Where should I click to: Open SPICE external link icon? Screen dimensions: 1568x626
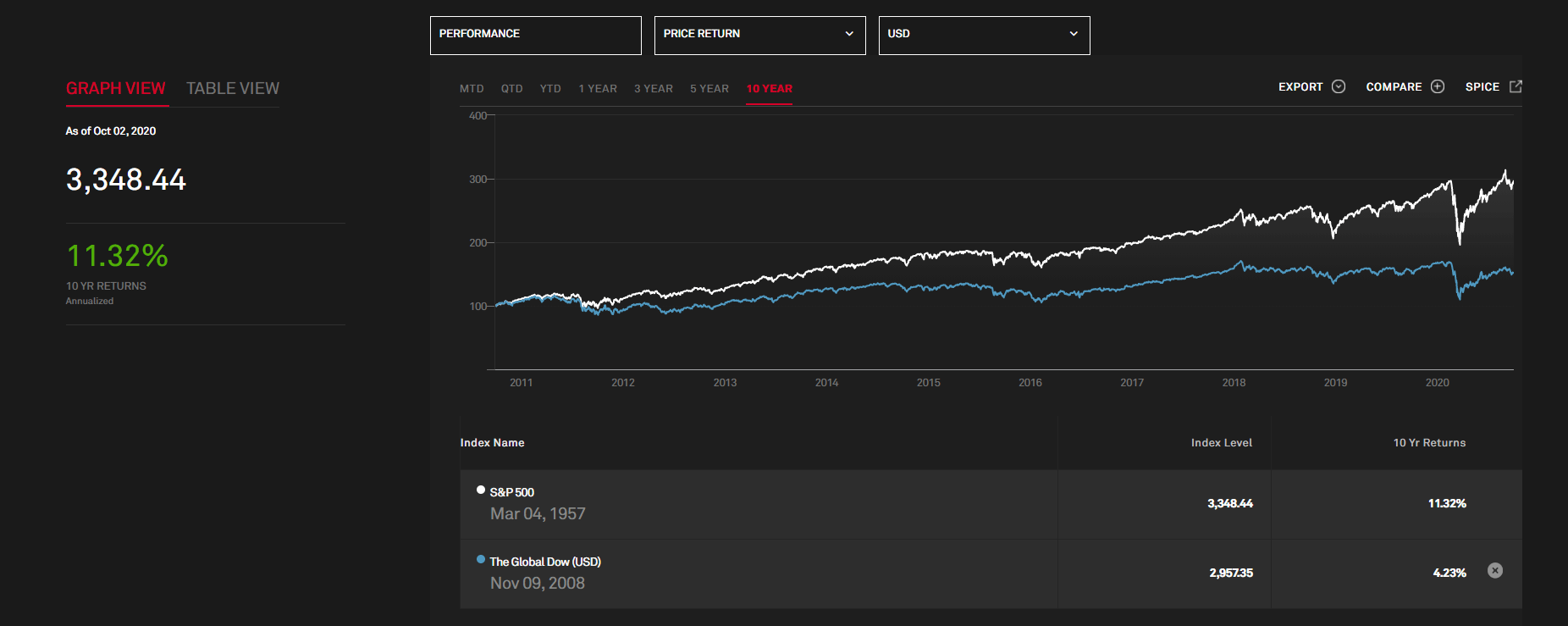(1516, 86)
